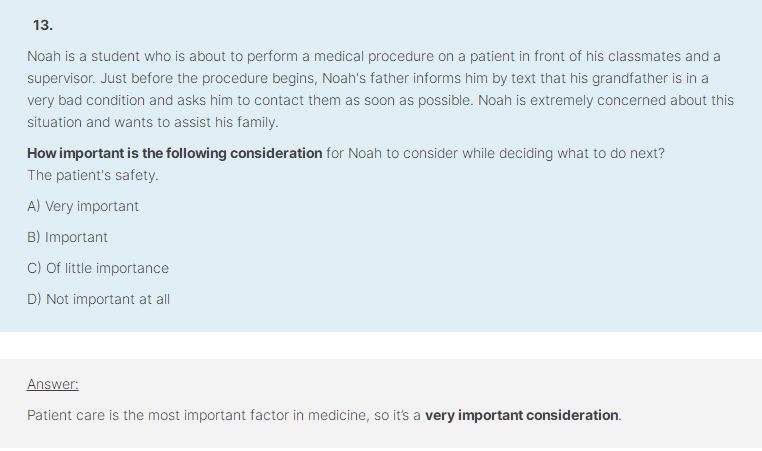
Task: Pick option C) Of little importance
Action: [x=98, y=268]
